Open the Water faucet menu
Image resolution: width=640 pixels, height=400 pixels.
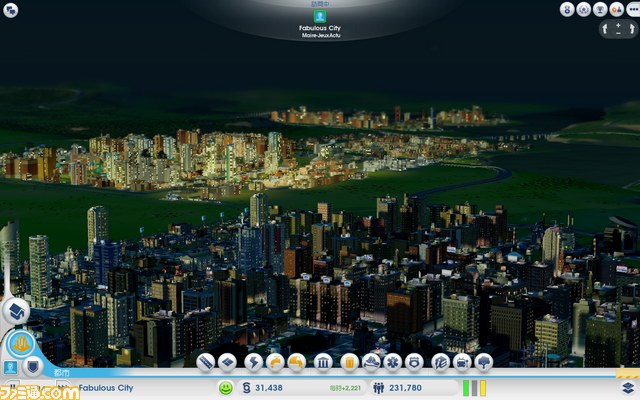(275, 362)
